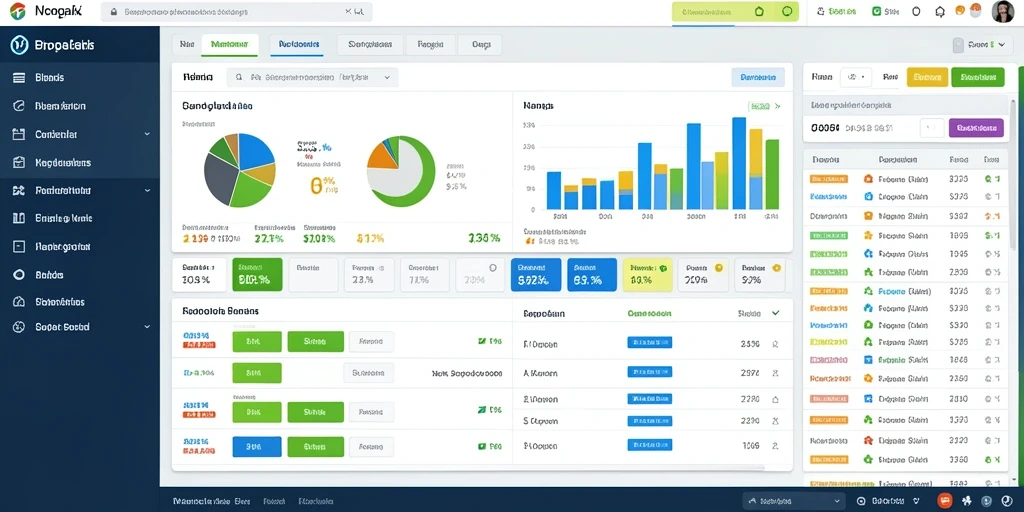Screen dimensions: 1024x512
Task: Switch to the blue-underlined second tab
Action: [x=298, y=44]
